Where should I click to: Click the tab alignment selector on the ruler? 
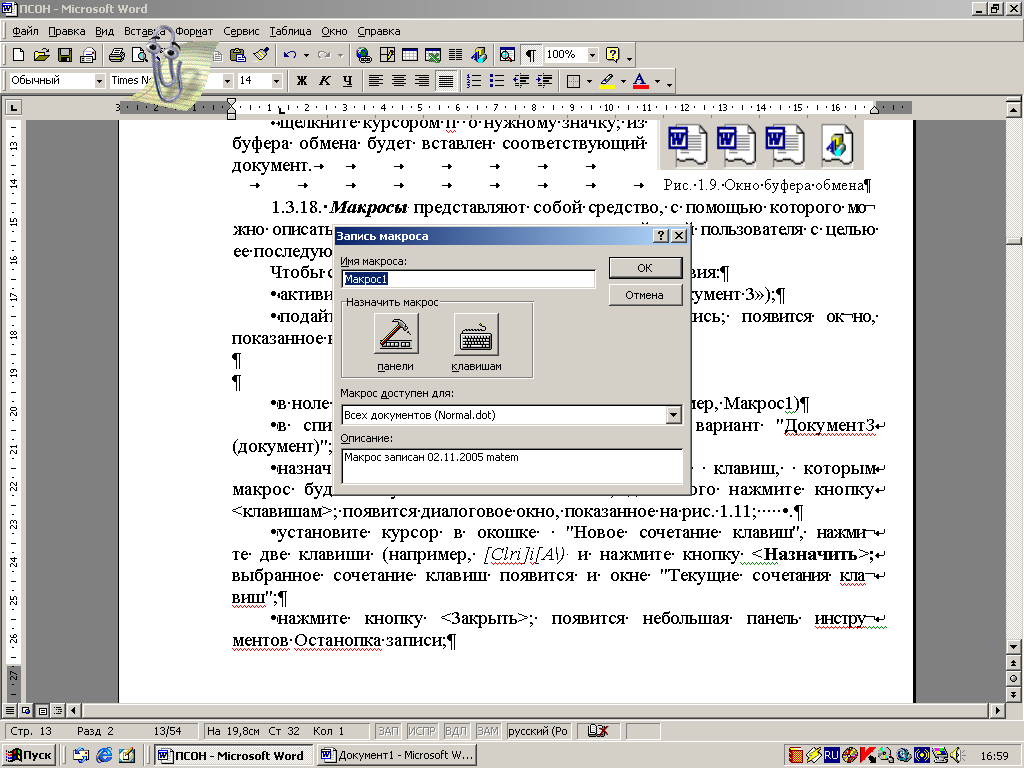[14, 107]
